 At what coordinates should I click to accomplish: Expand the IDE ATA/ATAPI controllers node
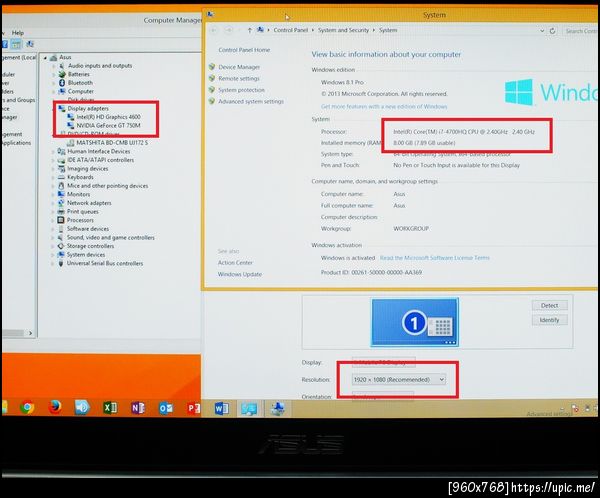53,160
